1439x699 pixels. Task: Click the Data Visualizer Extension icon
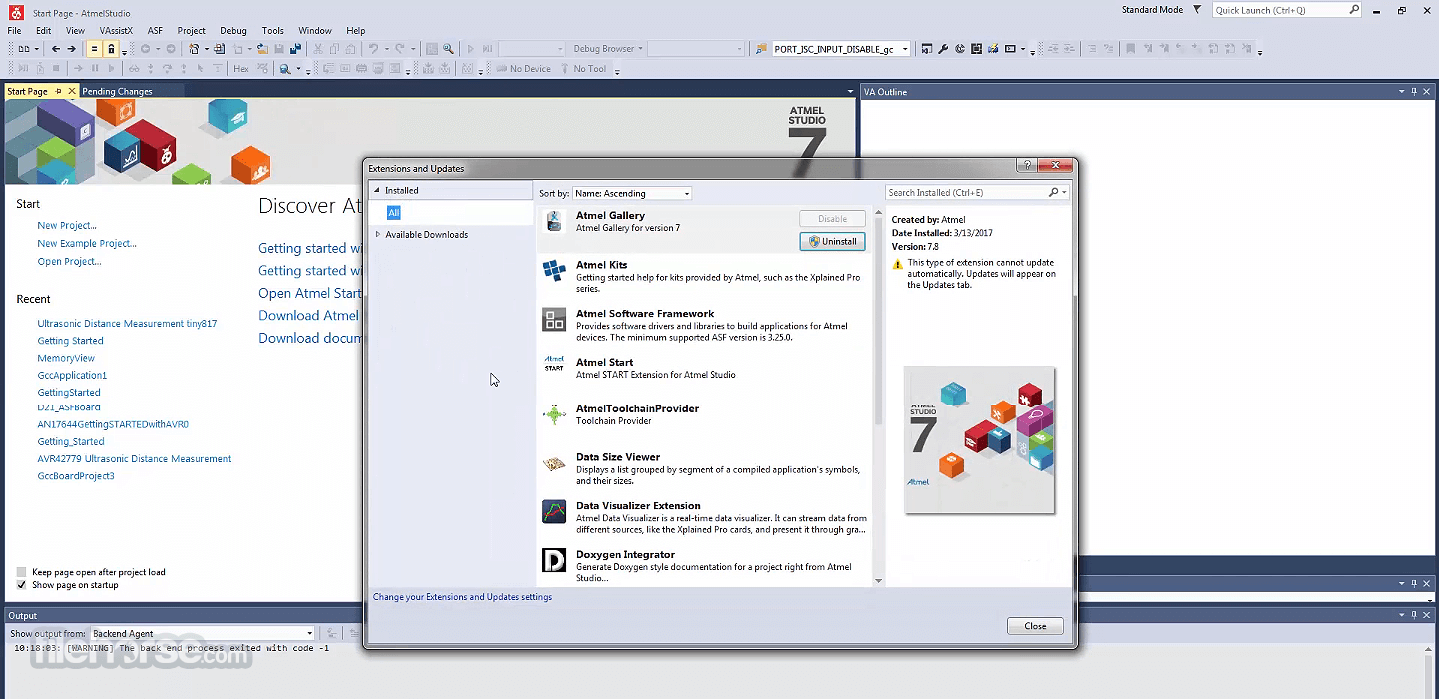[554, 512]
